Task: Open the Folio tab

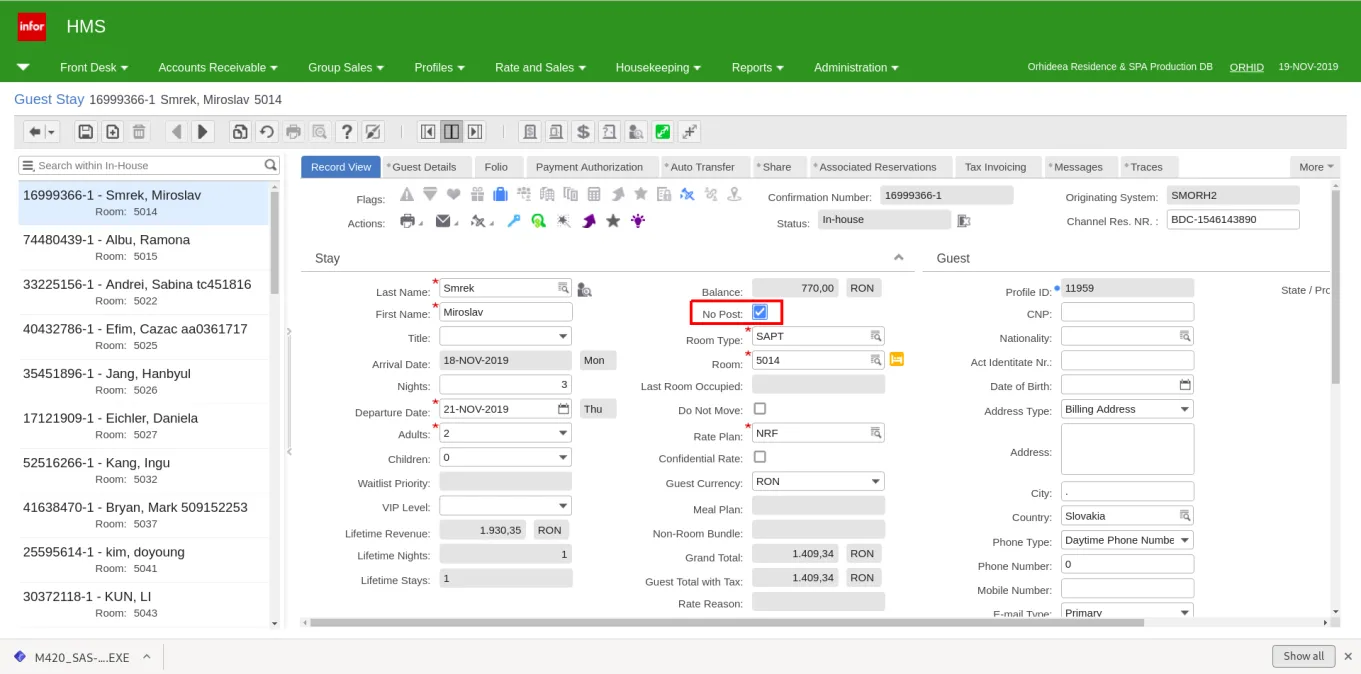Action: pyautogui.click(x=496, y=167)
